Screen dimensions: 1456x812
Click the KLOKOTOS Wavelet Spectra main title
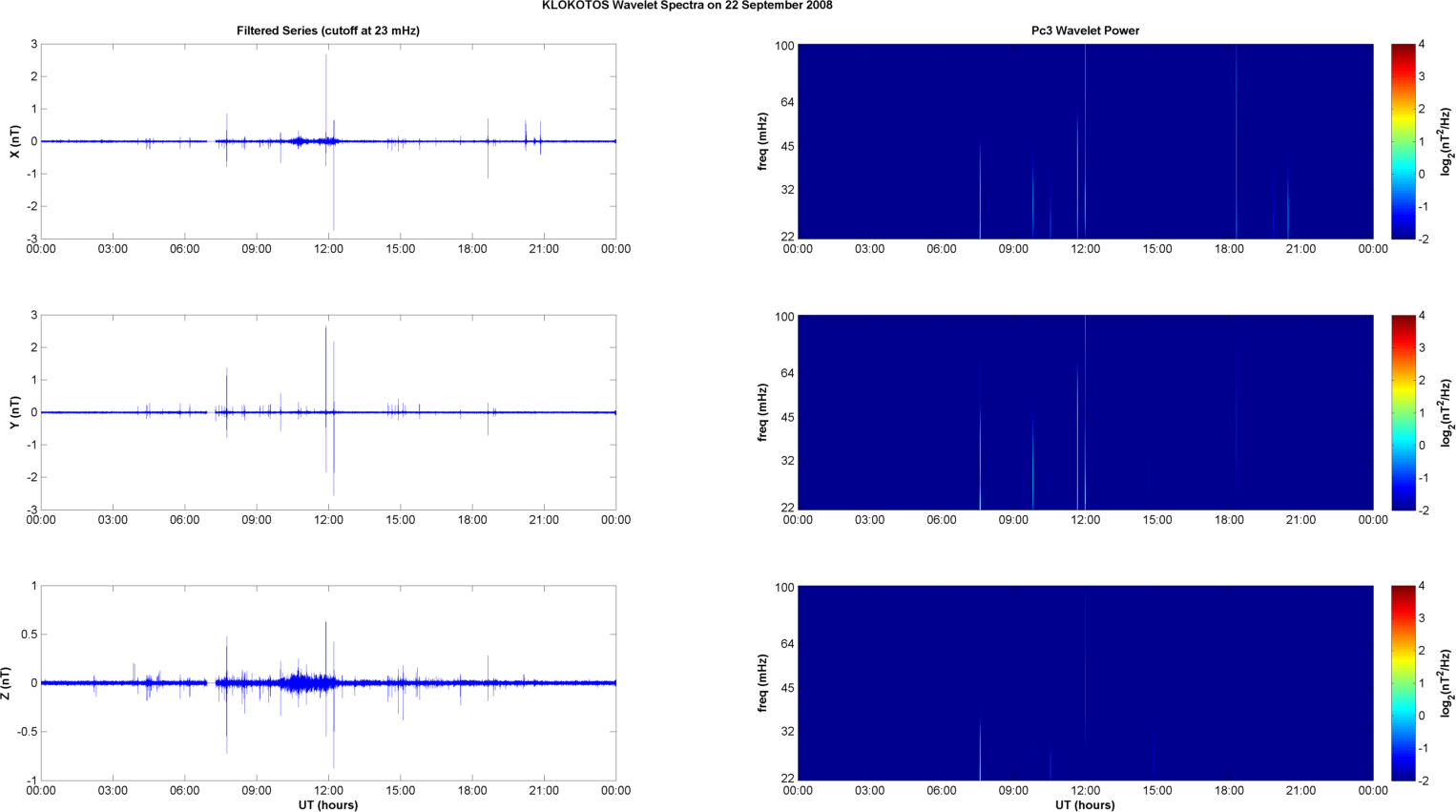[686, 6]
